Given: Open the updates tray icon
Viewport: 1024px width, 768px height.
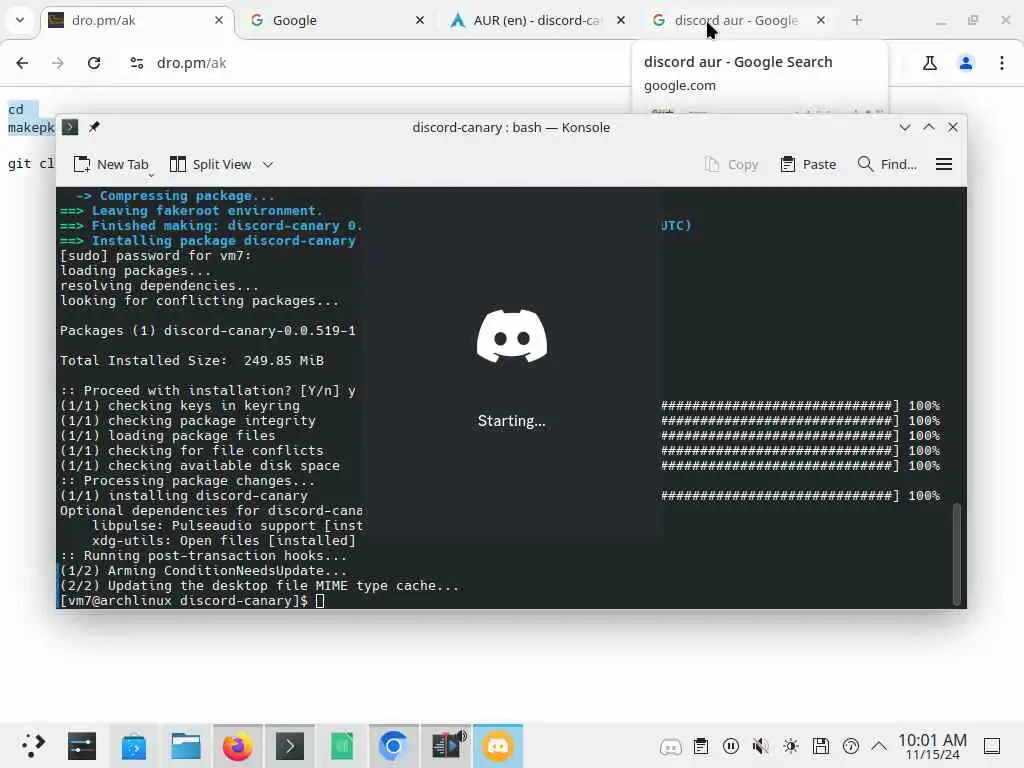Looking at the screenshot, I should [x=850, y=746].
